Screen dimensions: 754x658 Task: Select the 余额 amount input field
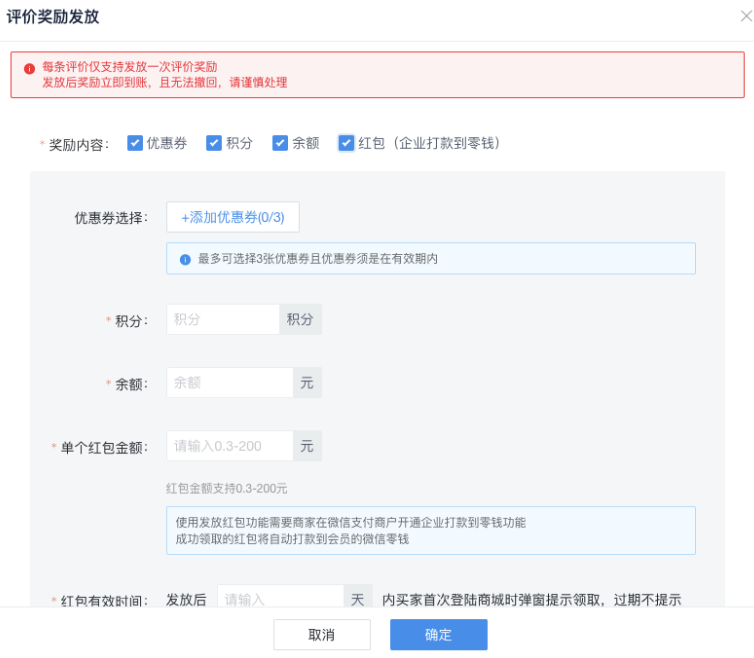[x=229, y=382]
